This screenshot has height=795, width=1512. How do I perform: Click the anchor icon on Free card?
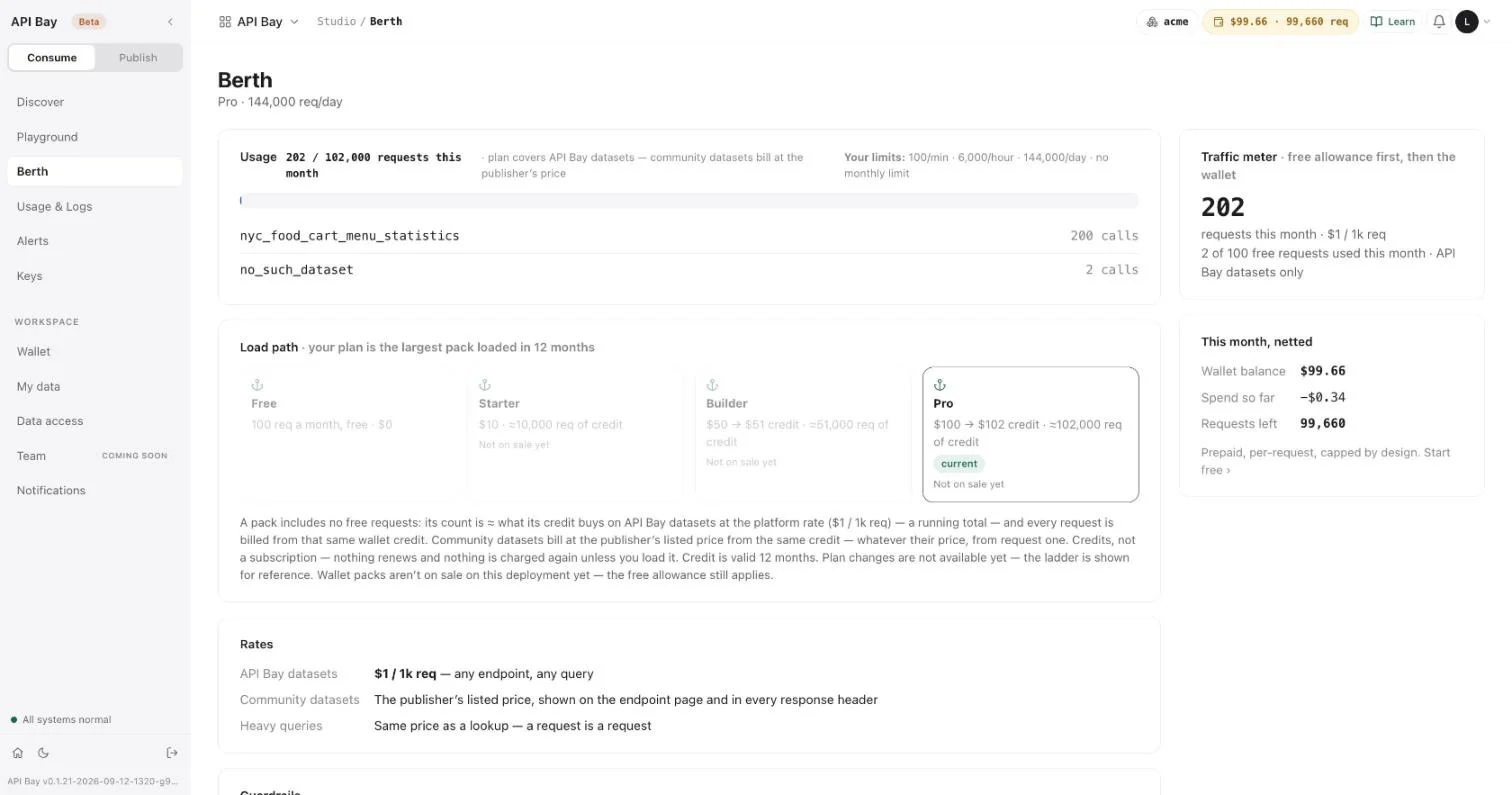coord(257,385)
